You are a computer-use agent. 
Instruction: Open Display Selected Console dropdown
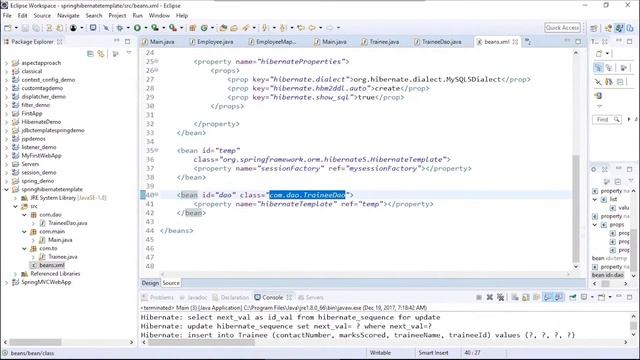tap(592, 297)
